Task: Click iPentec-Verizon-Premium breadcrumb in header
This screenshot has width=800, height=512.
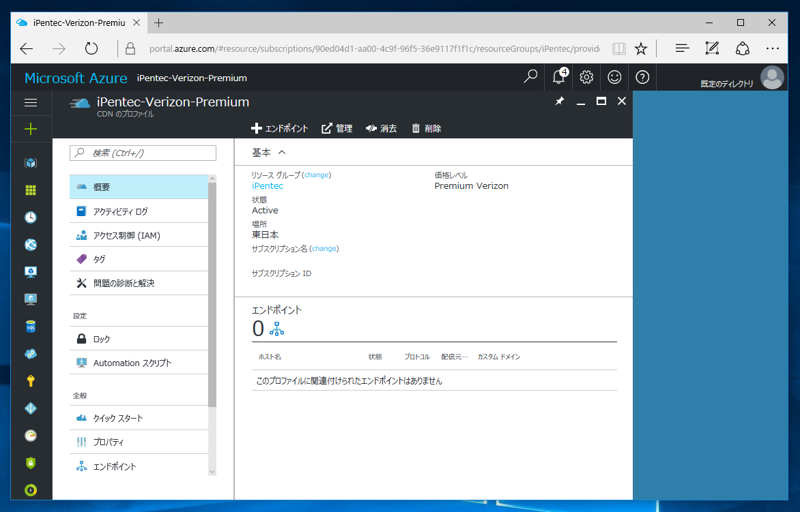Action: [192, 78]
